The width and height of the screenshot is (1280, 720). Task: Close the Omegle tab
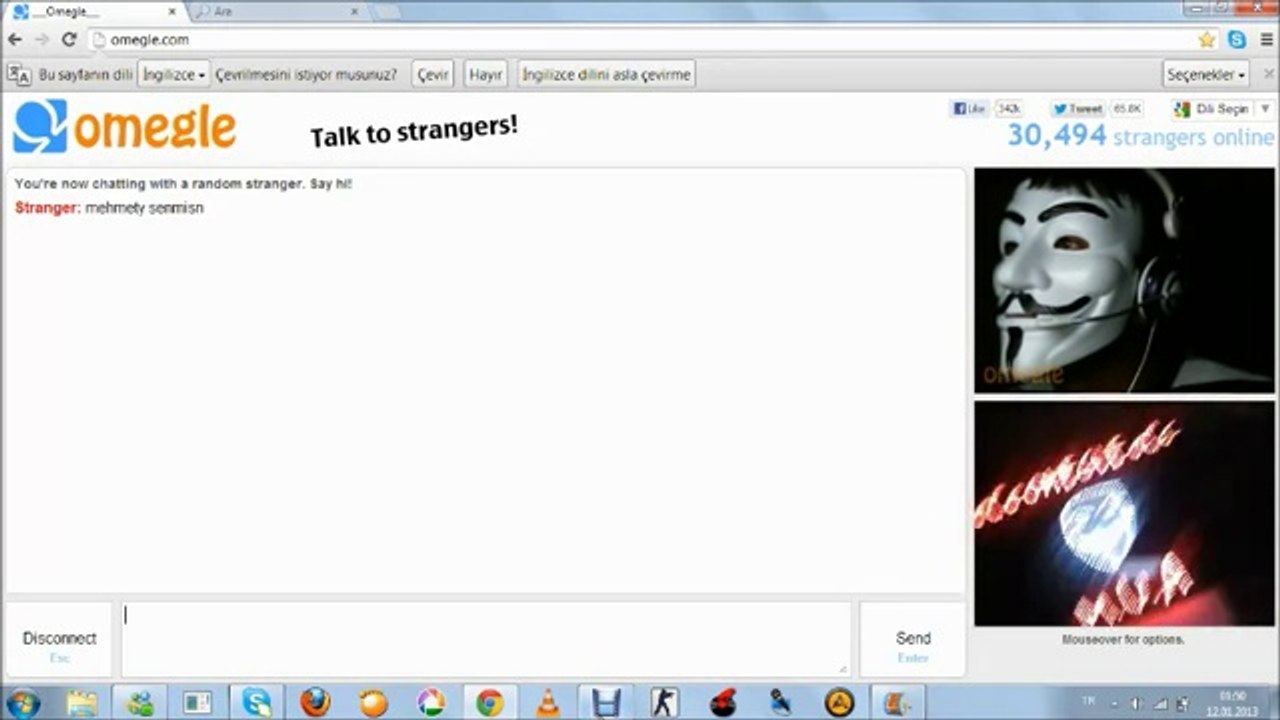pos(171,12)
